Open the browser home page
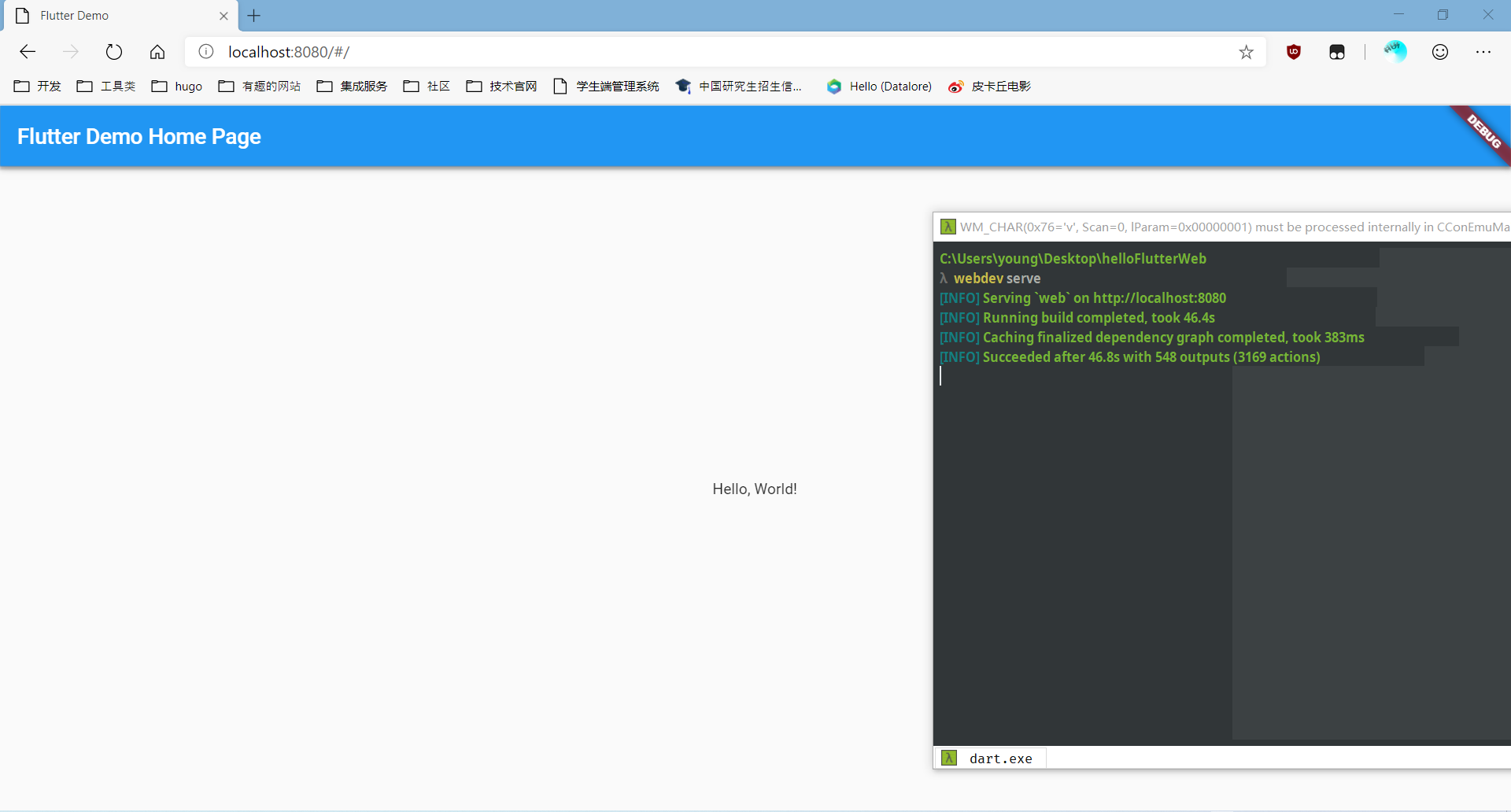The image size is (1511, 812). click(x=157, y=52)
